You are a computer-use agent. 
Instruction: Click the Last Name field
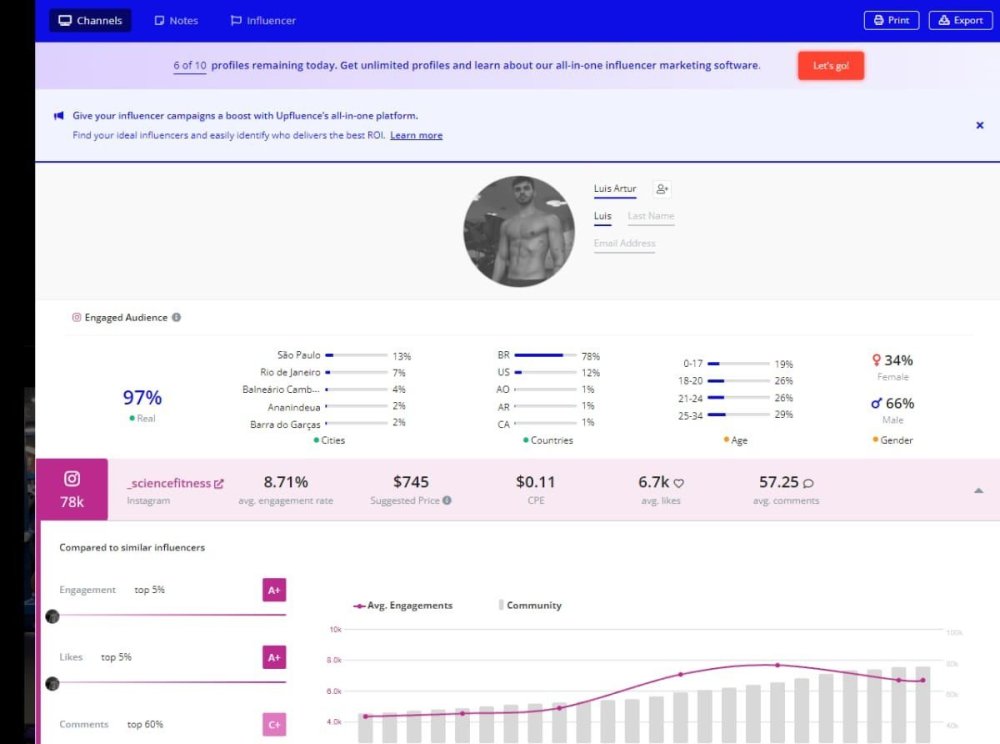(651, 216)
